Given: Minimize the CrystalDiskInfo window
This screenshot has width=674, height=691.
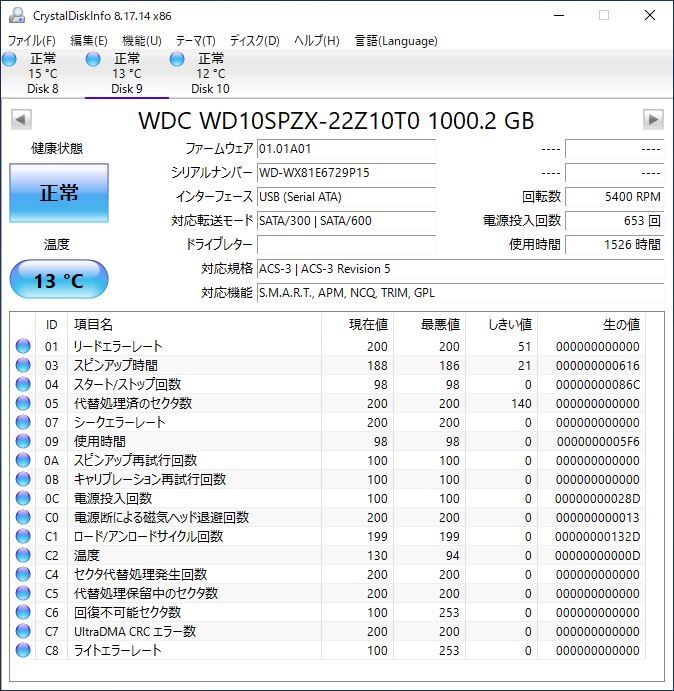Looking at the screenshot, I should point(559,15).
